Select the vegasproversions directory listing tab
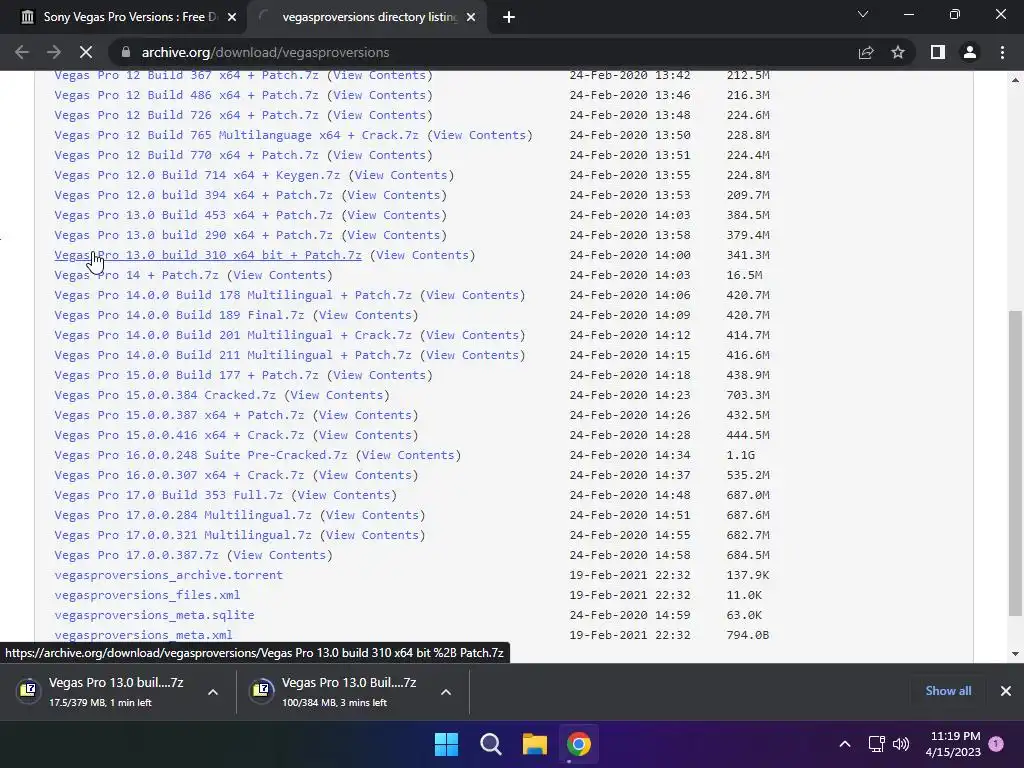Viewport: 1024px width, 768px height. pos(366,17)
